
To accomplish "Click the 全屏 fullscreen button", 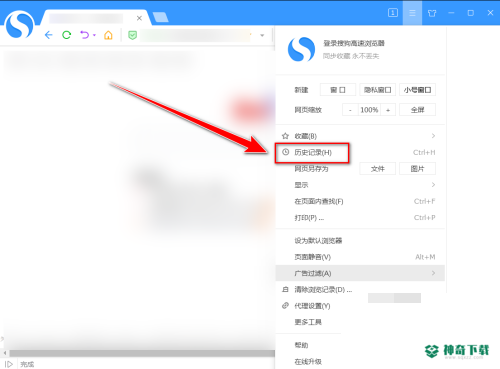I will (x=417, y=110).
